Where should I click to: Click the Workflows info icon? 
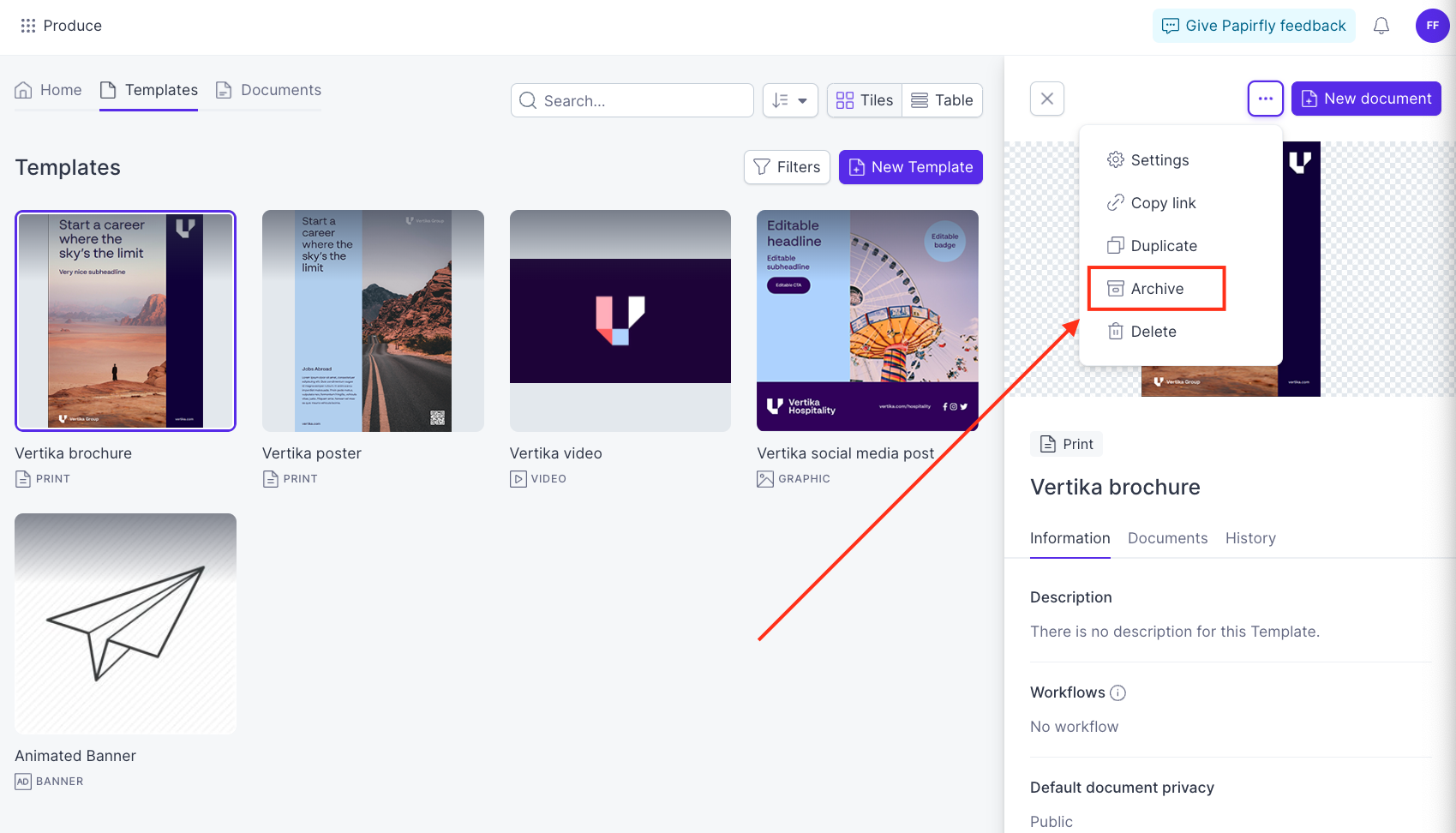[x=1117, y=692]
